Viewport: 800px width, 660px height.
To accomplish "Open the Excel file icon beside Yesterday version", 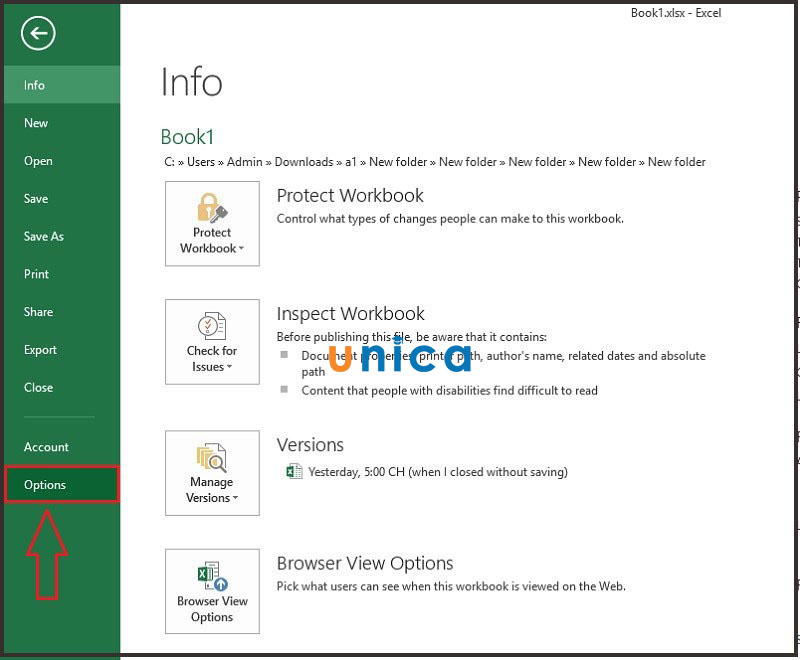I will point(294,471).
